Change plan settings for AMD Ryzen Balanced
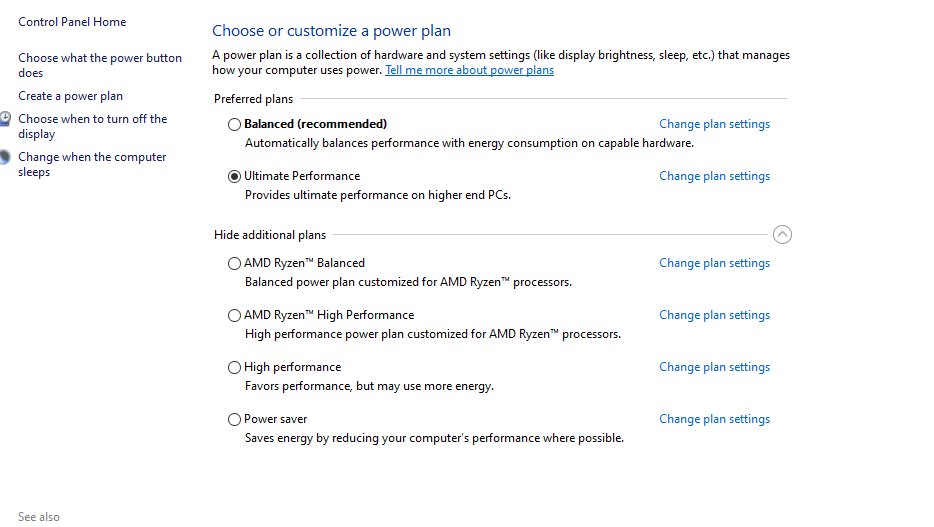Screen dimensions: 934x527 (714, 263)
